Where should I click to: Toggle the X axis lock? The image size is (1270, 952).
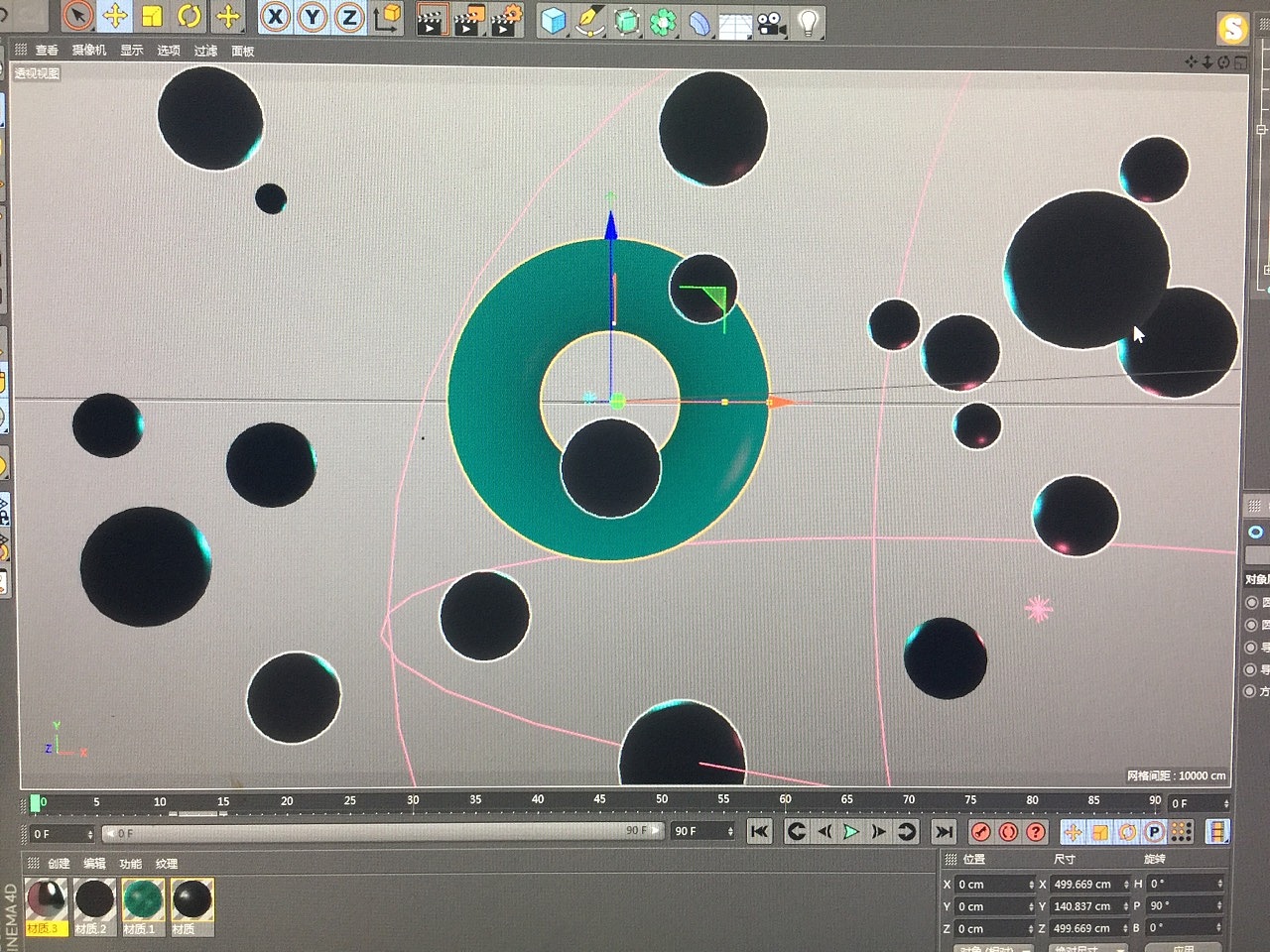coord(276,17)
